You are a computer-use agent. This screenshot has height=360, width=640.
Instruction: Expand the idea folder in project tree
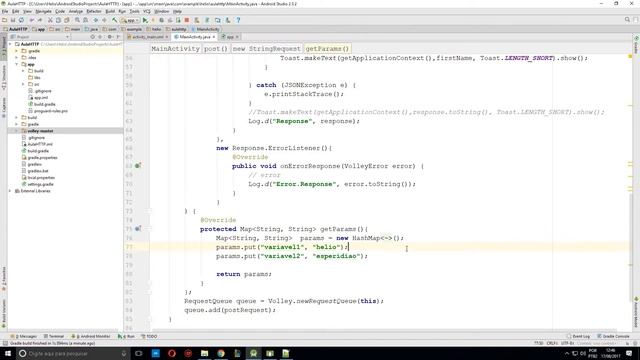tap(17, 58)
